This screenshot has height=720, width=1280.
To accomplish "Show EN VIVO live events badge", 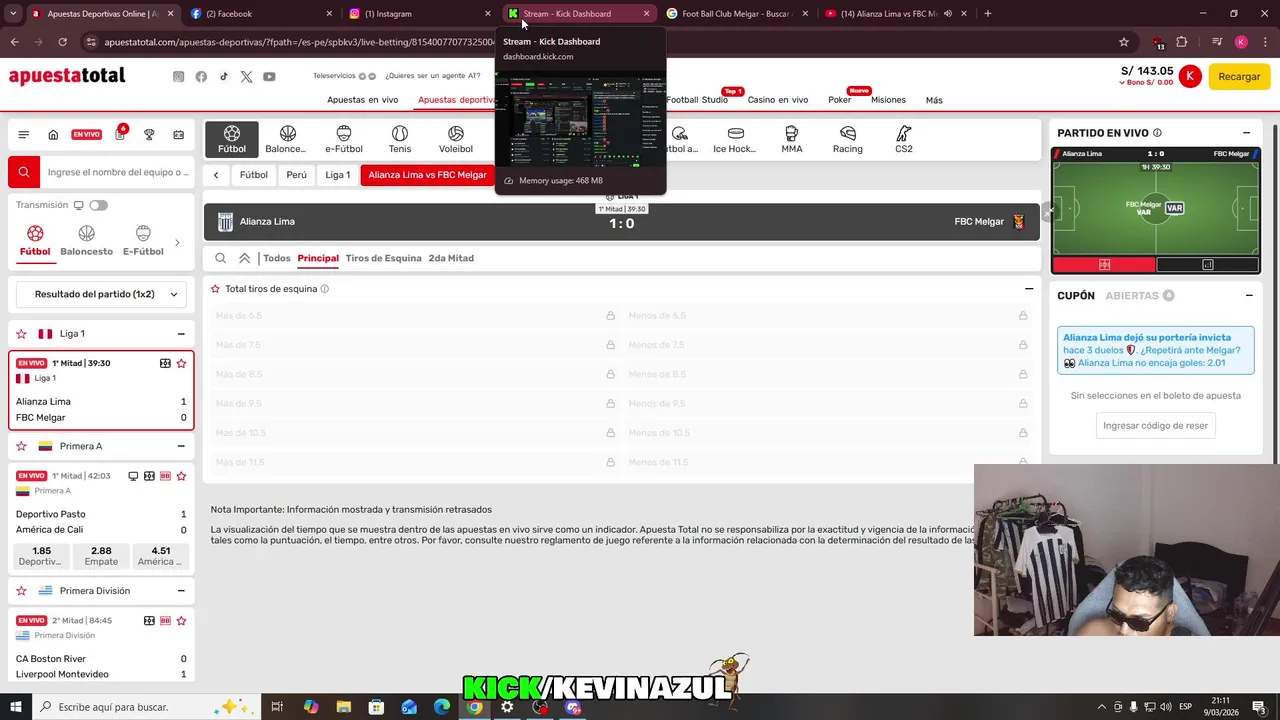I will [x=86, y=135].
